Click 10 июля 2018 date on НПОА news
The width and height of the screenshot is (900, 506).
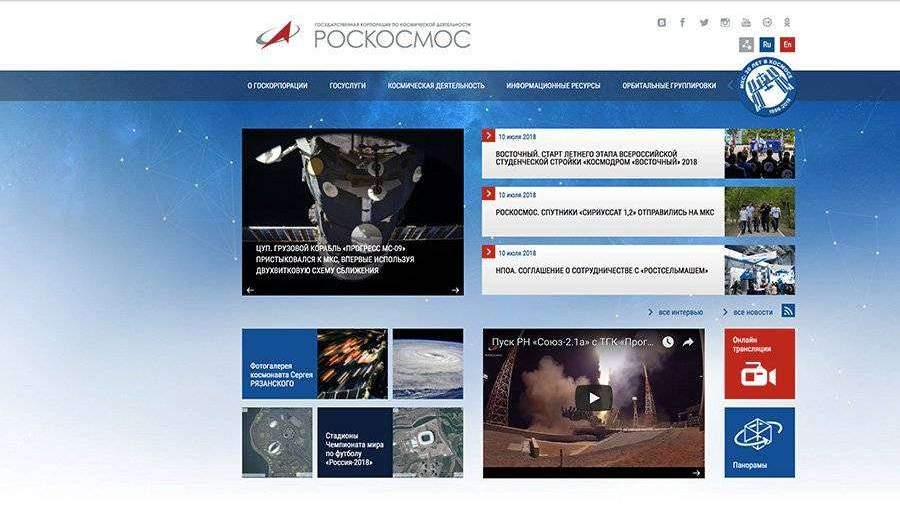tap(517, 252)
